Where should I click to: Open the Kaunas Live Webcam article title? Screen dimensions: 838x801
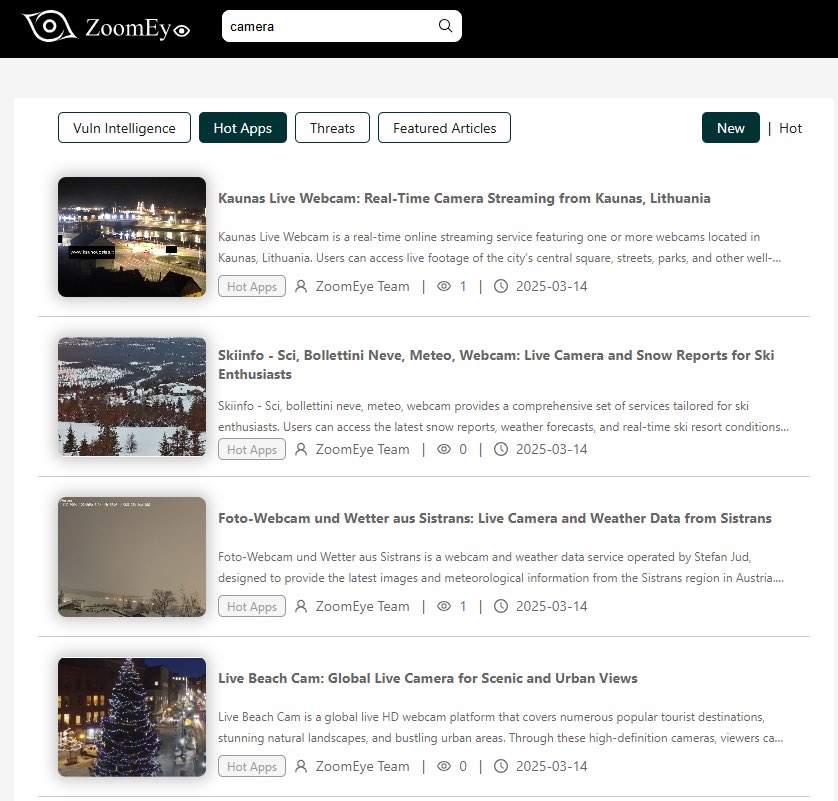pos(464,198)
